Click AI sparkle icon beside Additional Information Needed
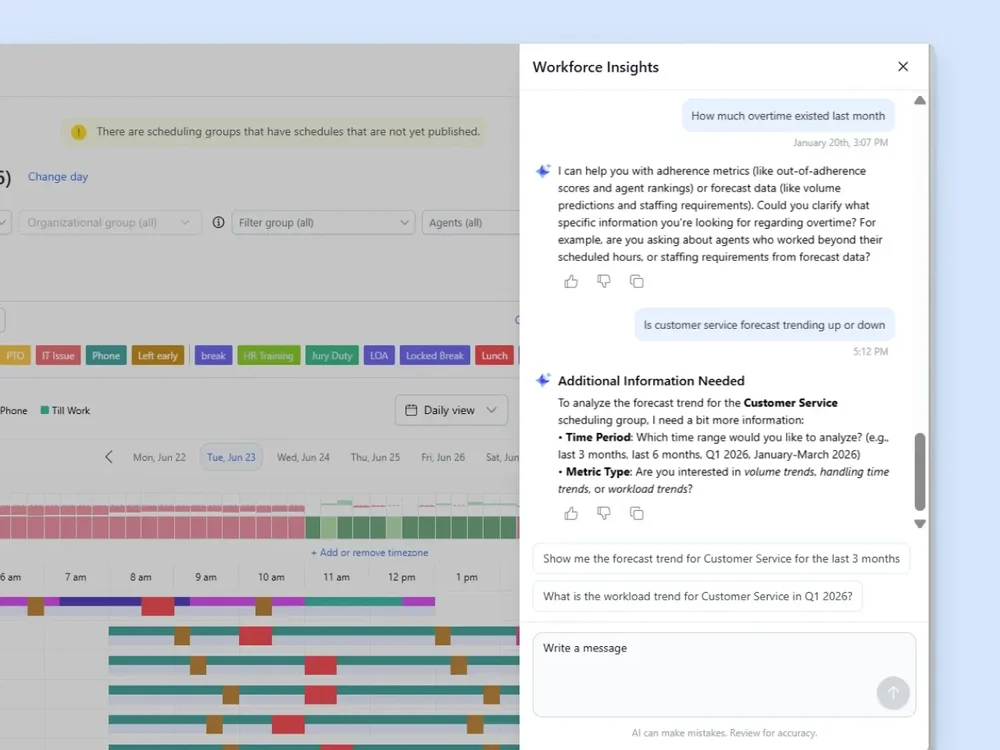 coord(543,380)
